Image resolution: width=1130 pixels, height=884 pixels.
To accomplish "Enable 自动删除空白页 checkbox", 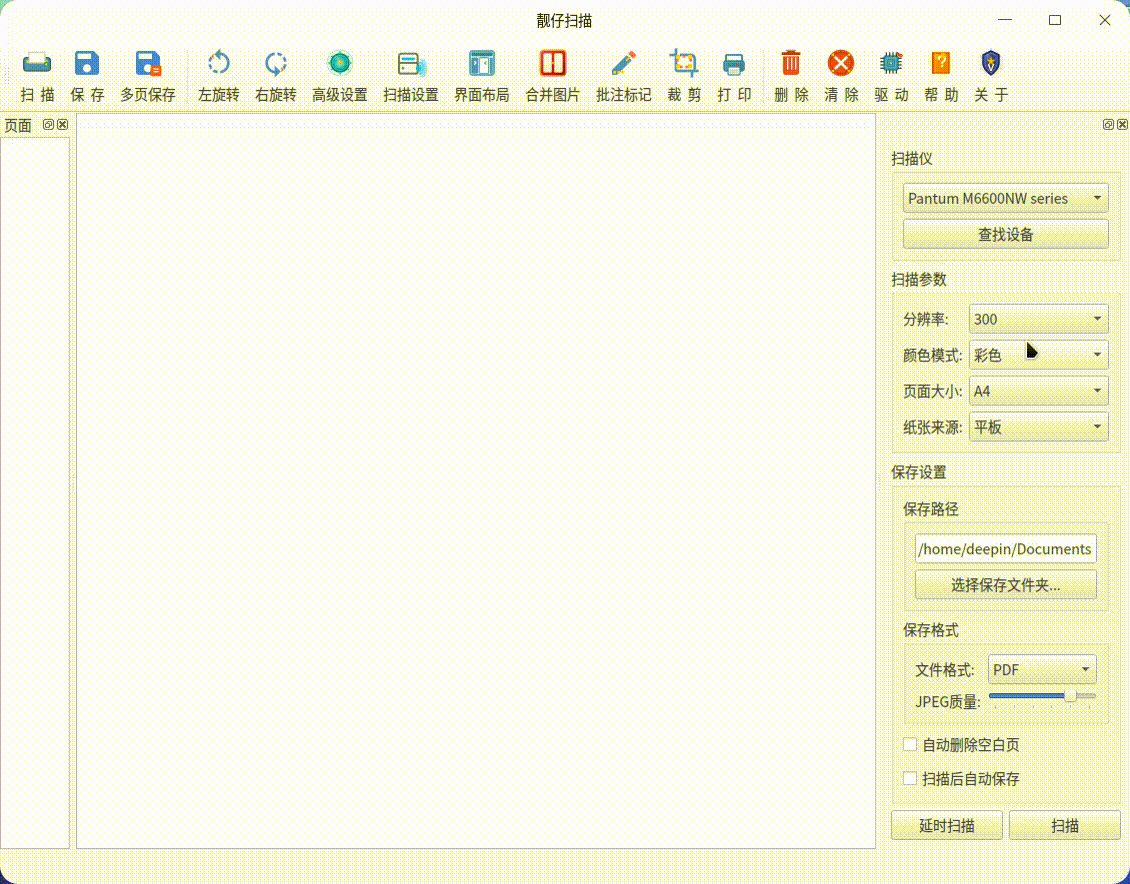I will pyautogui.click(x=910, y=744).
